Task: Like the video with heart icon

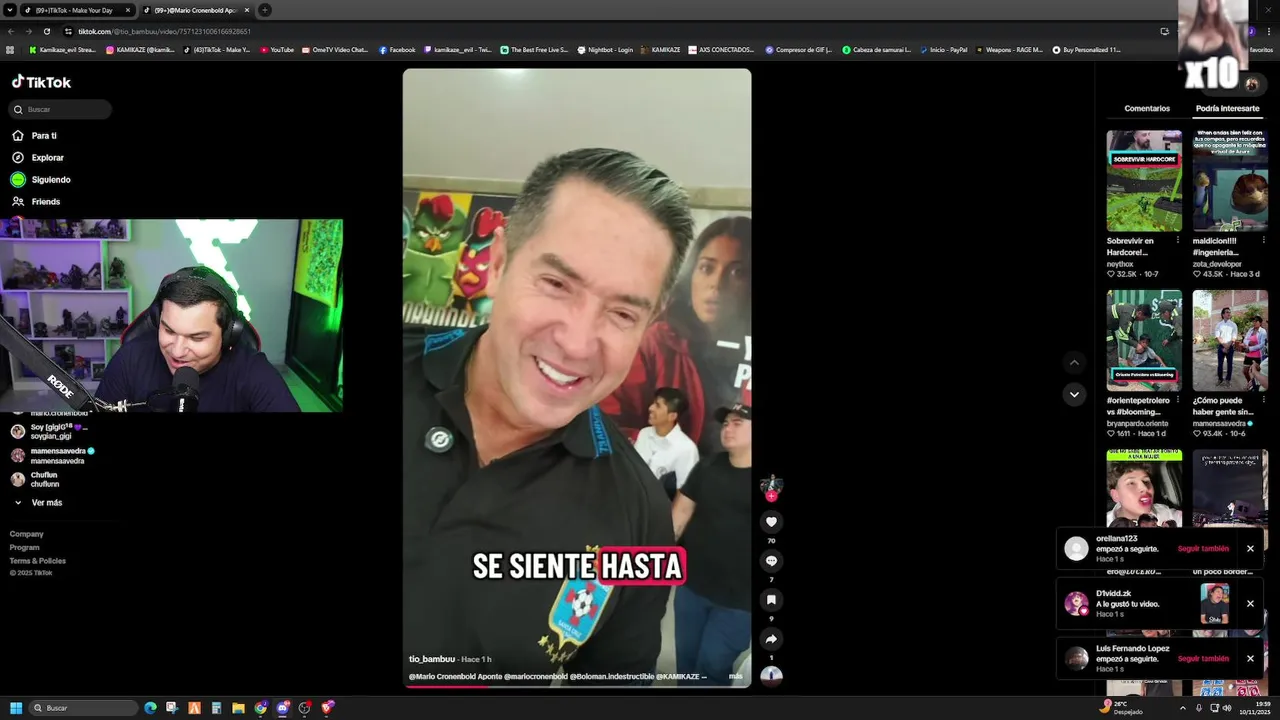Action: point(771,521)
